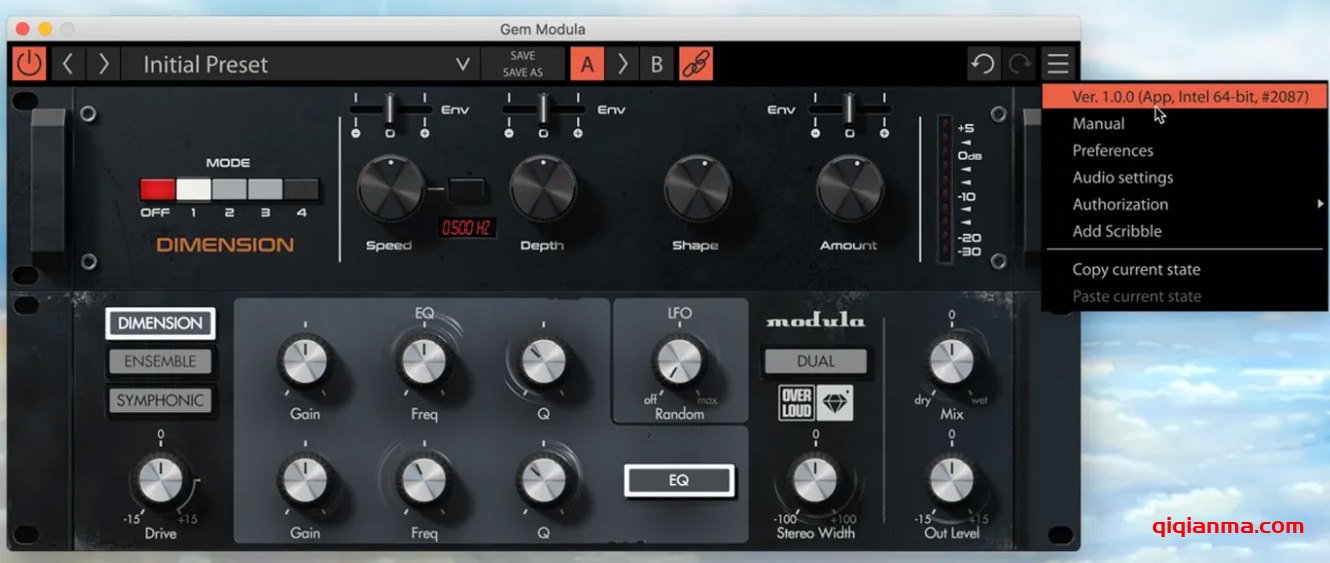Toggle the DUAL button
The width and height of the screenshot is (1330, 563).
coord(815,361)
